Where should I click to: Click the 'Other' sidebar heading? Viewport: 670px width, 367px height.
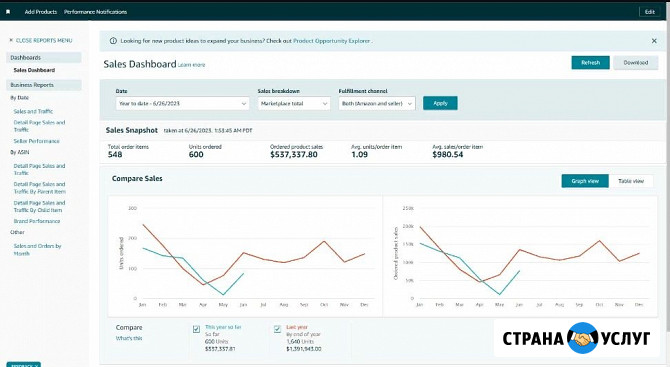coord(18,232)
